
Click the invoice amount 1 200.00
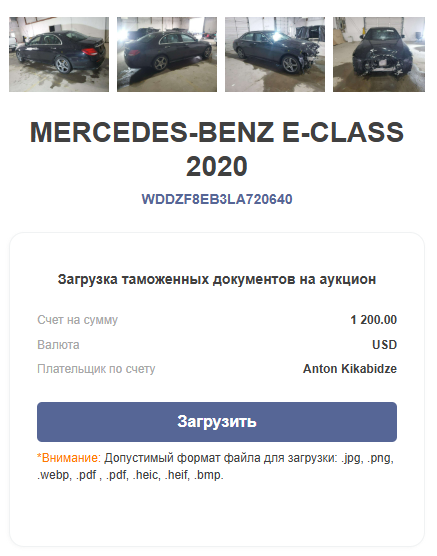374,320
